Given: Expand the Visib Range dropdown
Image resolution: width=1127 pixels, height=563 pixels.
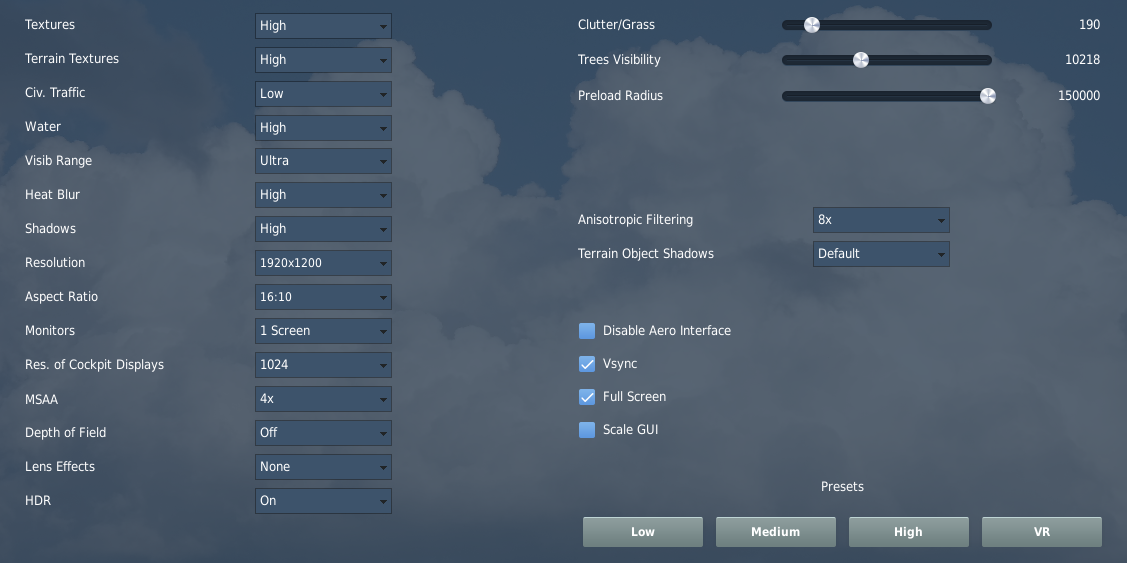Looking at the screenshot, I should (323, 161).
